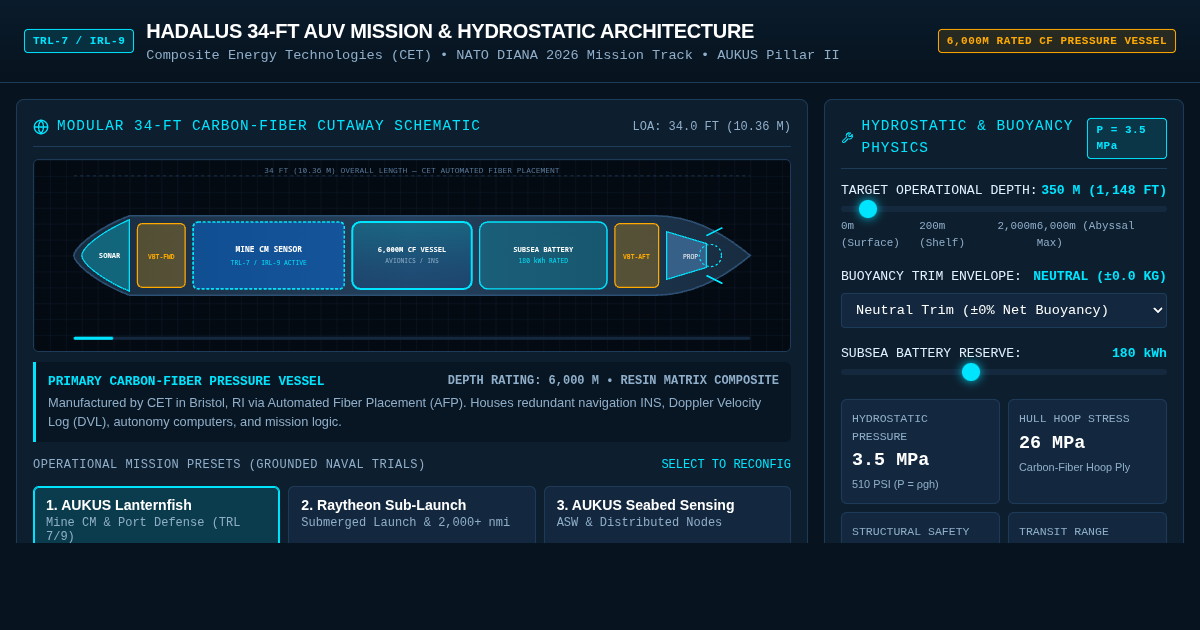The height and width of the screenshot is (630, 1200).
Task: Click the Carbon-Fiber Hoop Ply note
Action: pyautogui.click(x=1074, y=467)
